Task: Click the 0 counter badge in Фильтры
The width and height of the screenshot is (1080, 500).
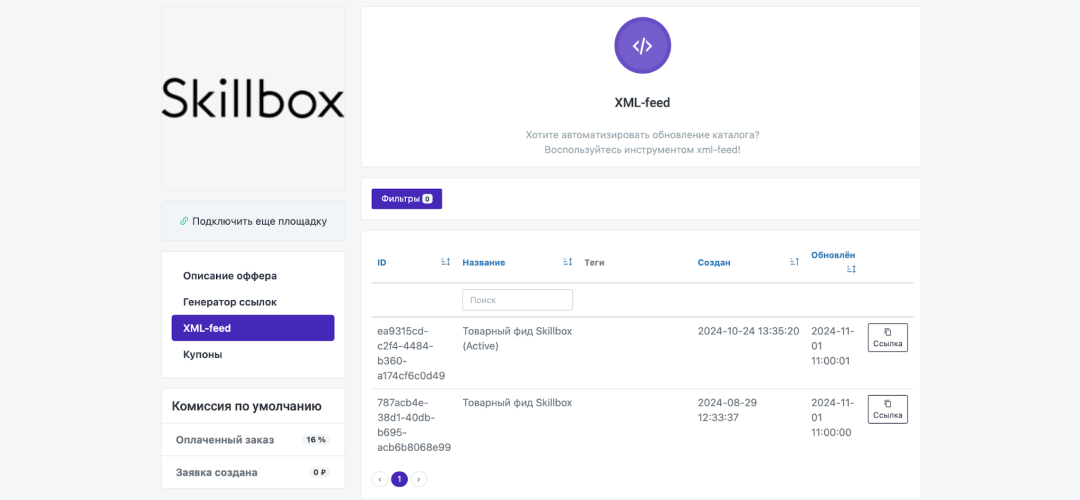Action: (427, 198)
